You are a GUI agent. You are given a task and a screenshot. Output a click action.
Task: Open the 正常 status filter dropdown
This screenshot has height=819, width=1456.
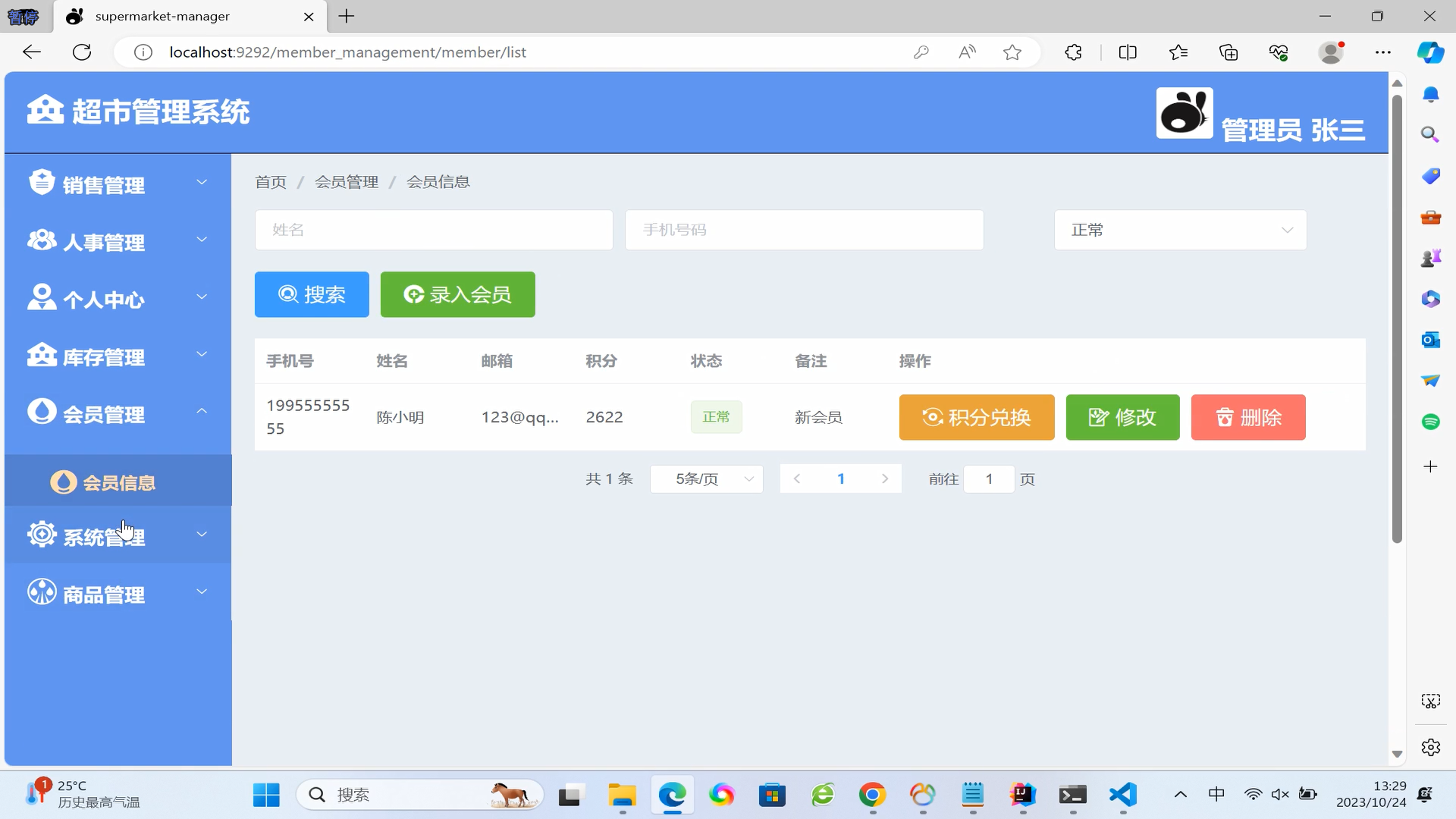click(1180, 230)
